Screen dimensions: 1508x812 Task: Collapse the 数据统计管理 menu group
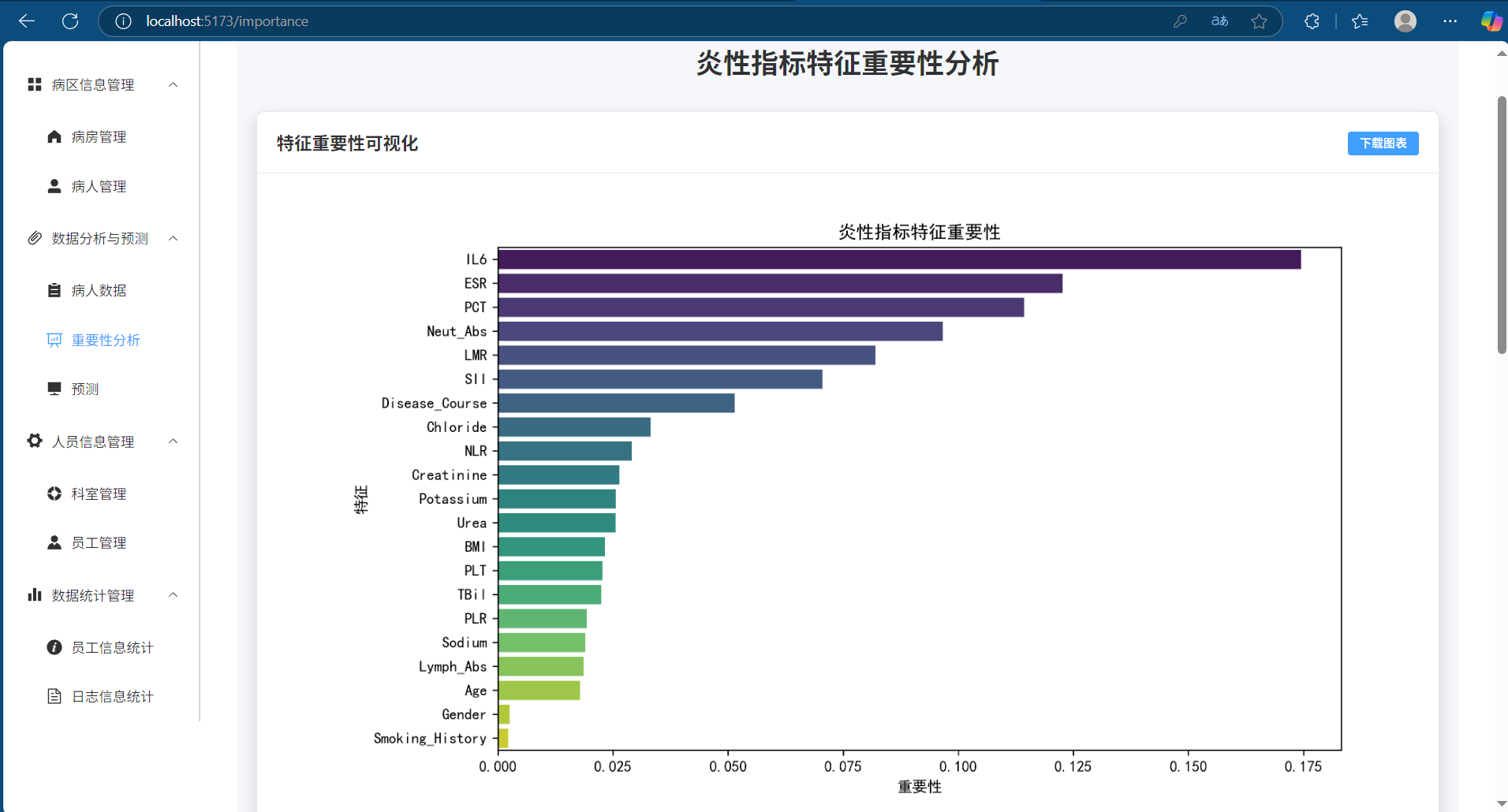[x=174, y=595]
